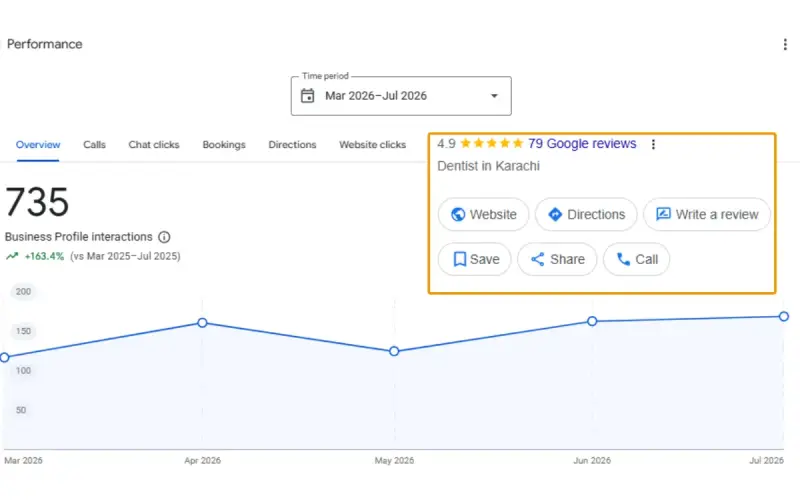Viewport: 800px width, 500px height.
Task: Select the Jun 2026 data point
Action: [x=592, y=321]
